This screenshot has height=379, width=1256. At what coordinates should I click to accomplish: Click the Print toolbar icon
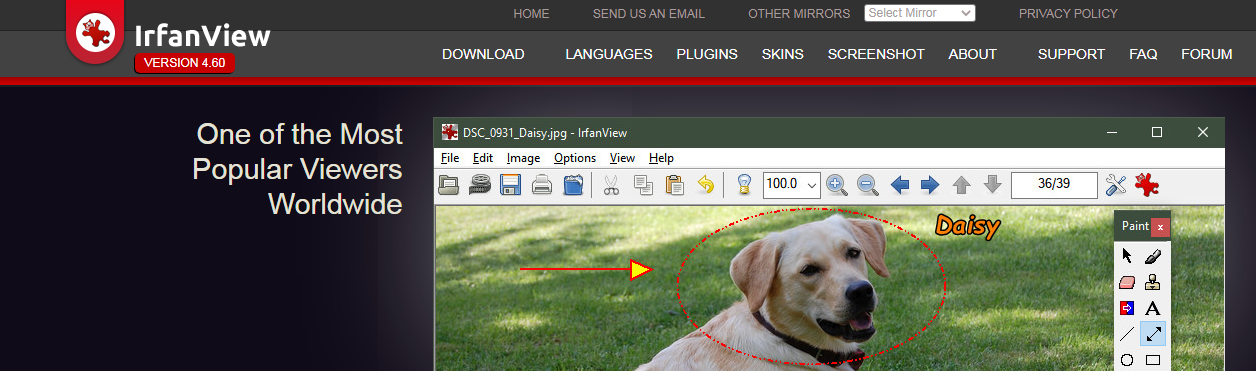tap(542, 184)
